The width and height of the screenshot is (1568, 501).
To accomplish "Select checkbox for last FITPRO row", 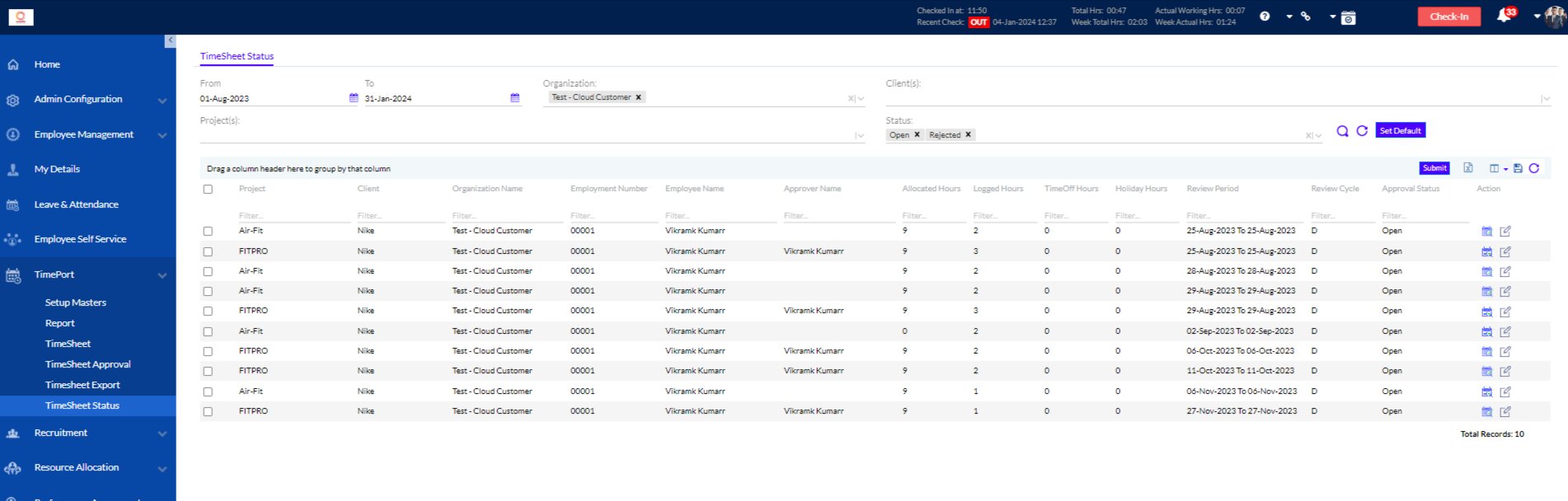I will click(x=208, y=411).
